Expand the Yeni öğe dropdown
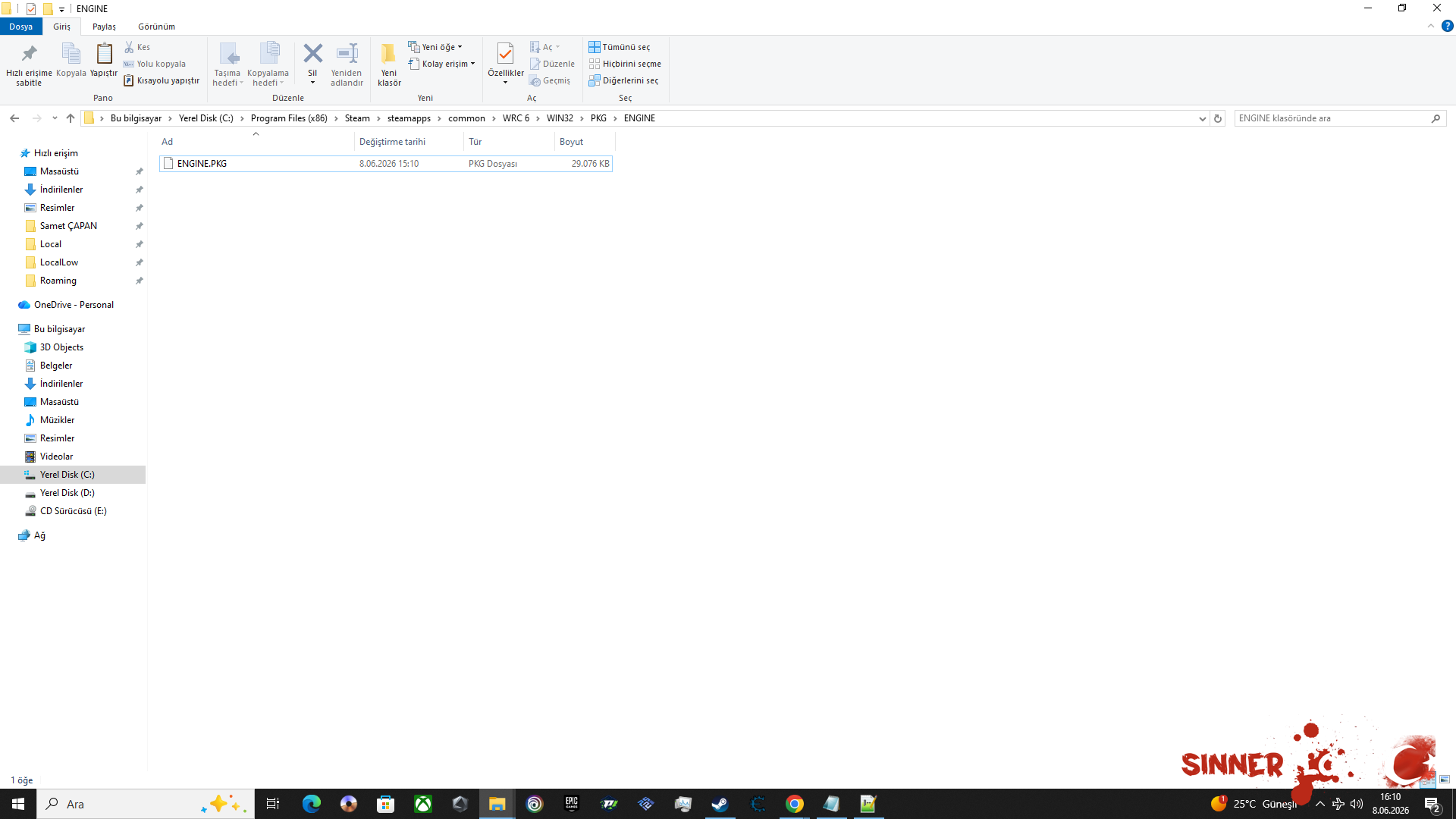The height and width of the screenshot is (819, 1456). click(x=435, y=47)
